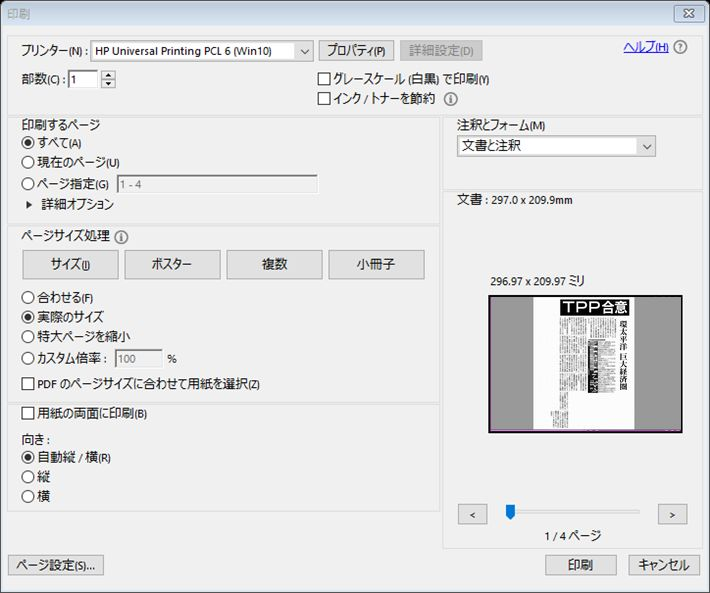Screen dimensions: 710x593
Task: Toggle 用紙の両面に印刷 checkbox
Action: click(28, 413)
